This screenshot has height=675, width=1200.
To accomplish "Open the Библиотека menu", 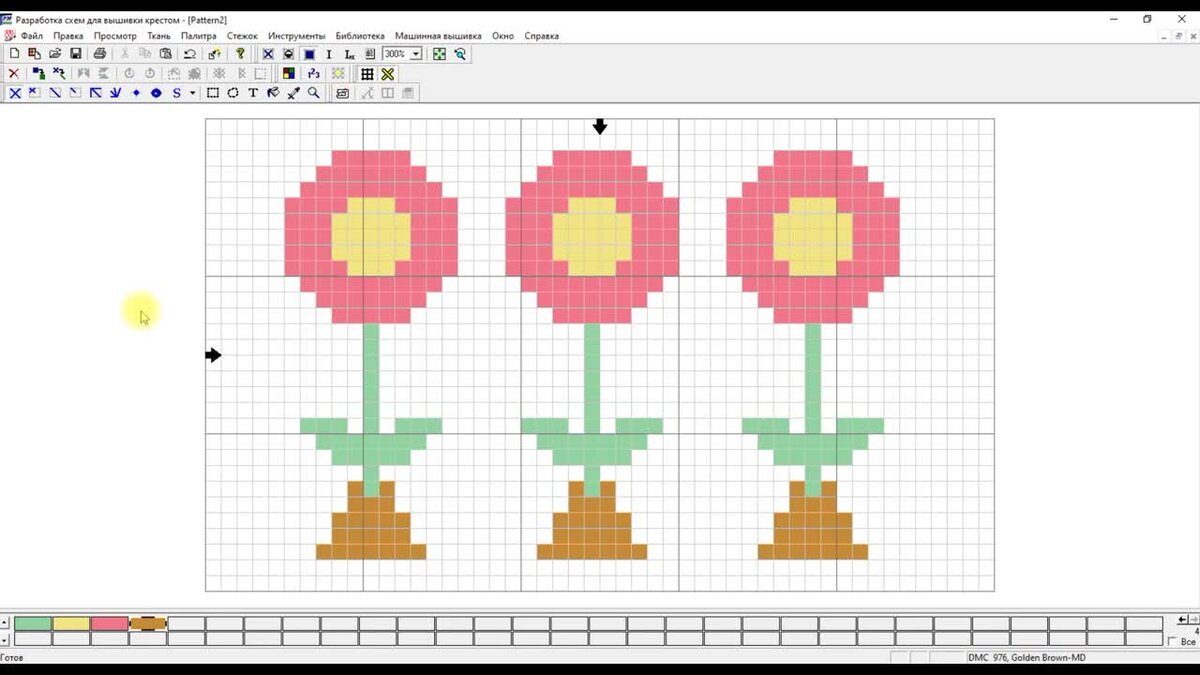I will coord(360,36).
